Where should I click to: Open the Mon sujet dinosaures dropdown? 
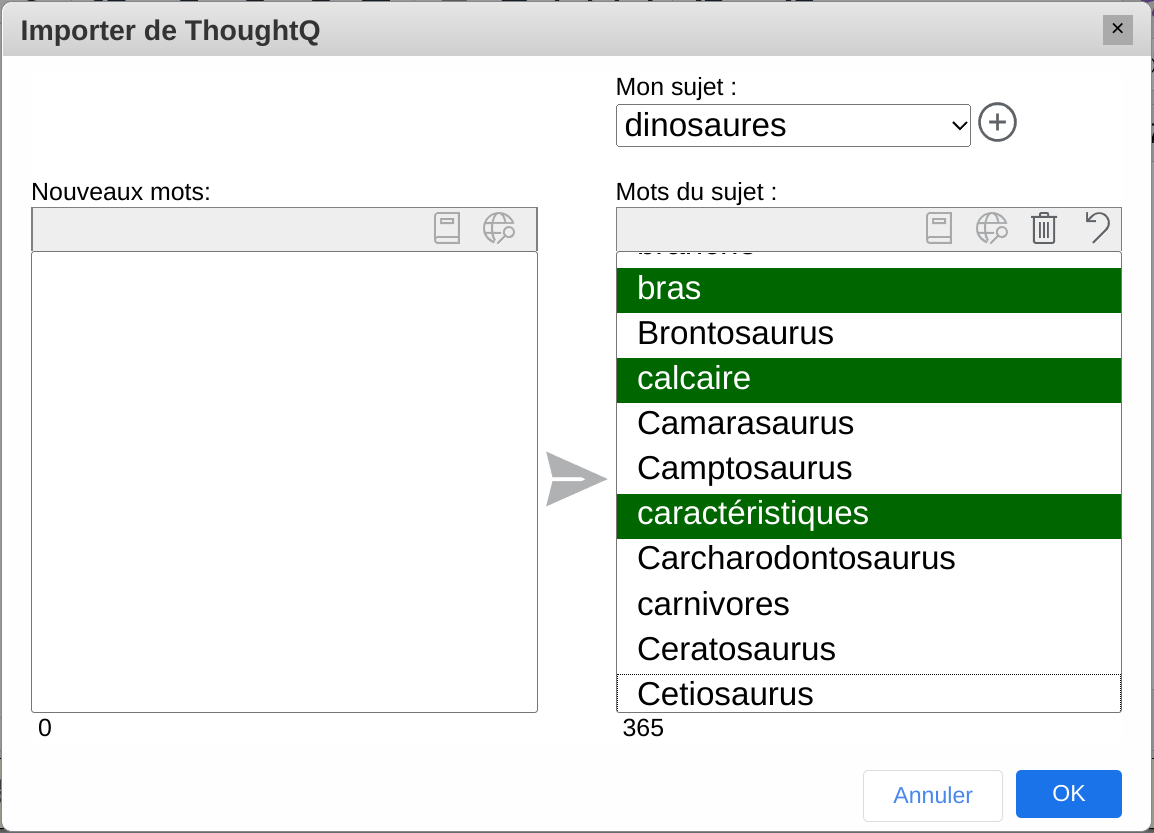[793, 126]
